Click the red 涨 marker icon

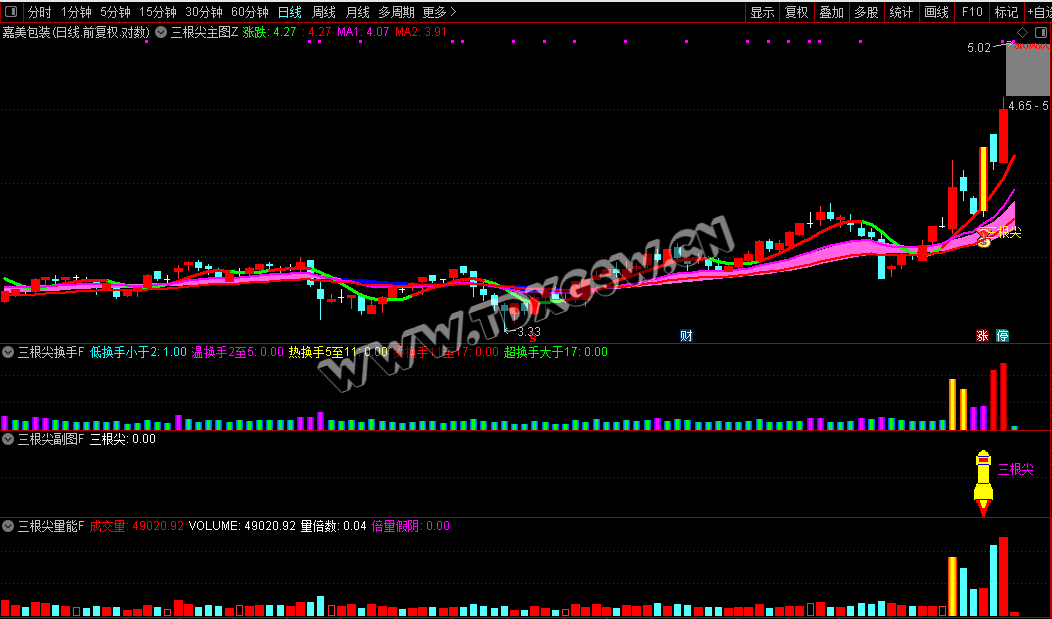pos(983,336)
